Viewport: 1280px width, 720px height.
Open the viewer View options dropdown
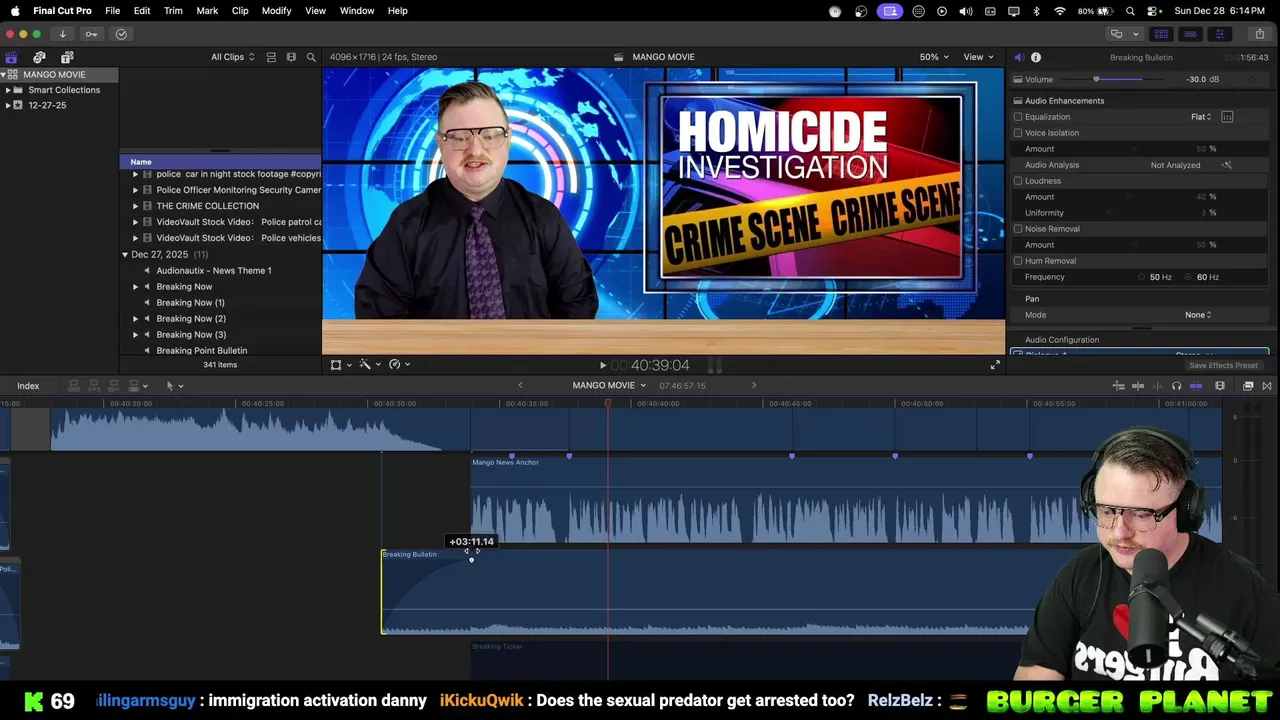pyautogui.click(x=978, y=57)
